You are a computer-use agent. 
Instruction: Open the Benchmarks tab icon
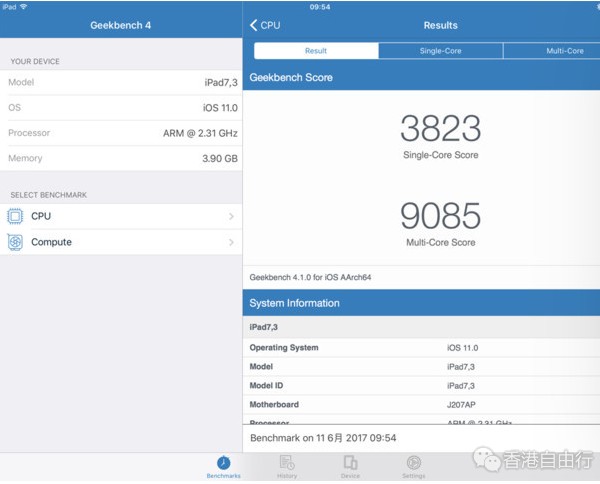tap(223, 463)
